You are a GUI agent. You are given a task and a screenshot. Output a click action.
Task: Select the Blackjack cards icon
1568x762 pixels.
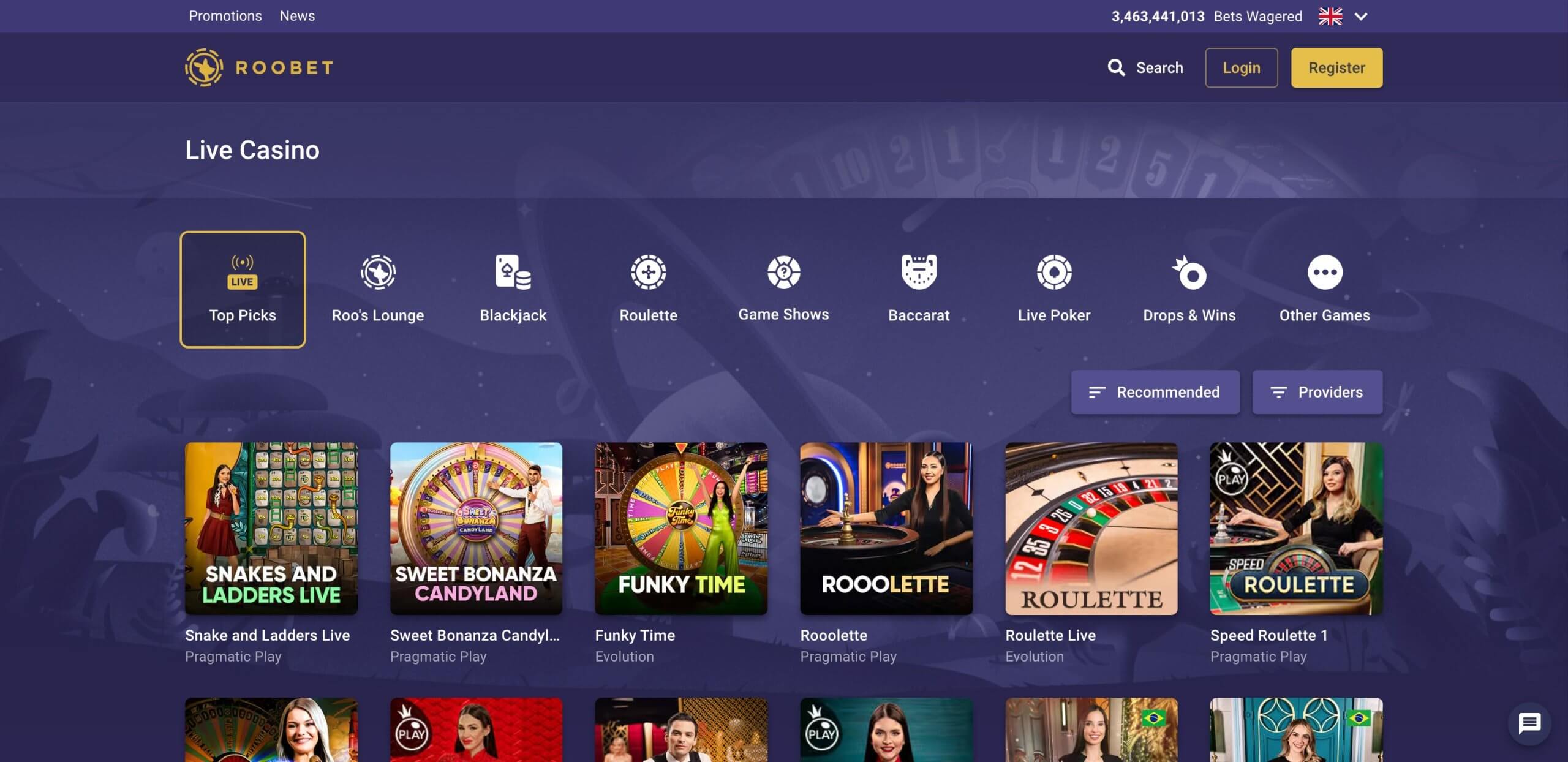513,272
